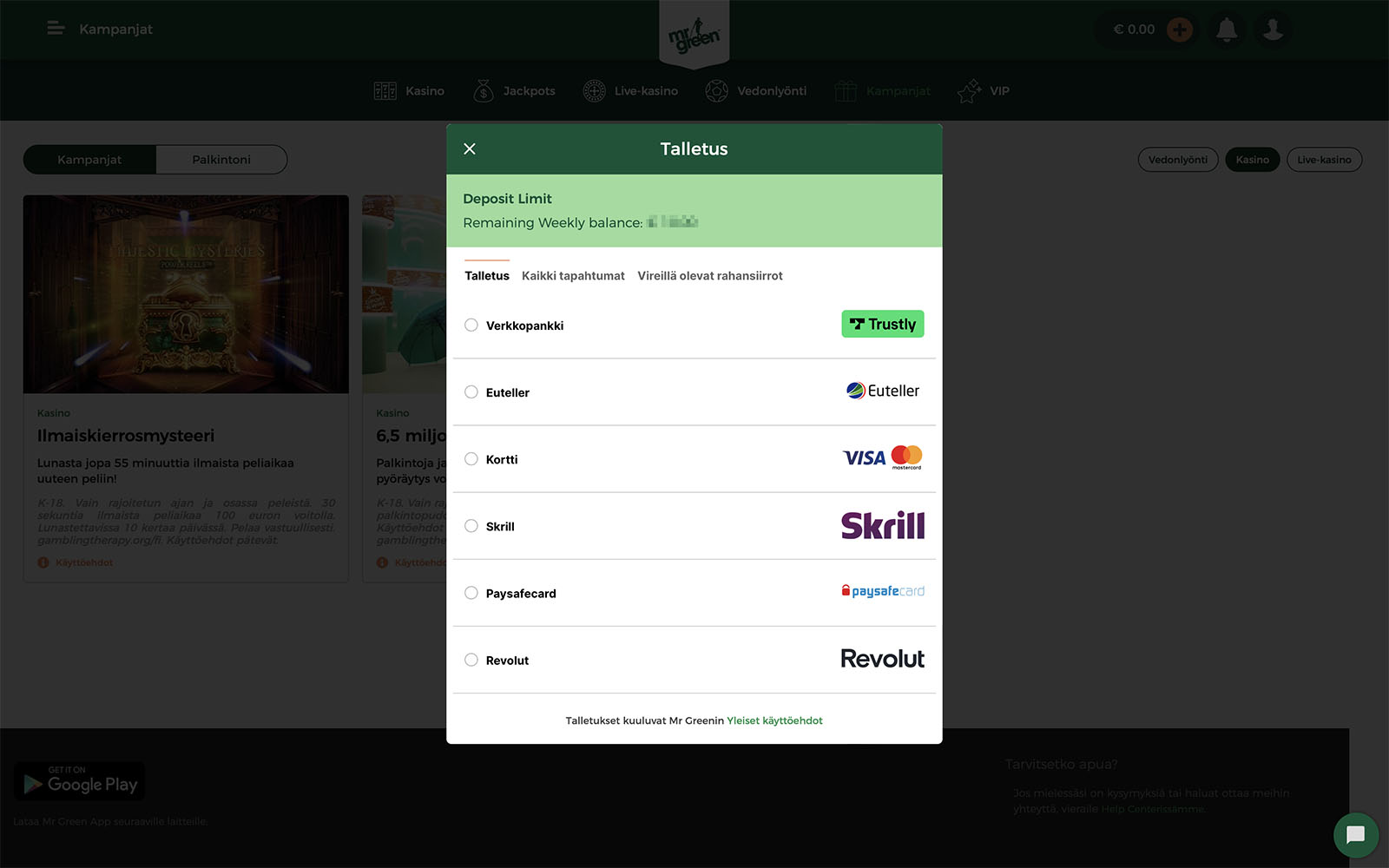Click the Ilmaiskierrosmysteeri promotion title
This screenshot has width=1389, height=868.
click(126, 436)
